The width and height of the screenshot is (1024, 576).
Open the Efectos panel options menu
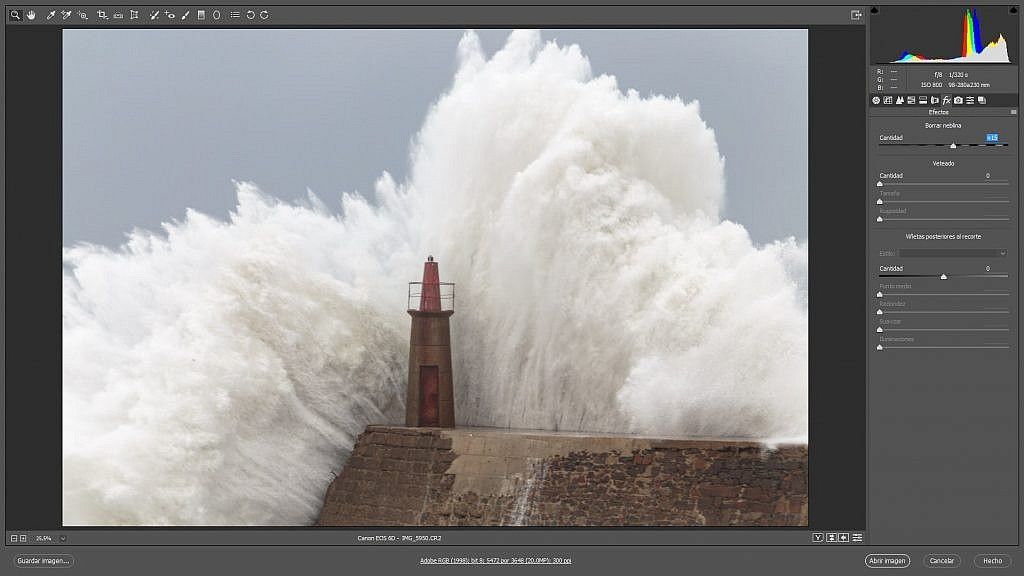coord(1014,112)
